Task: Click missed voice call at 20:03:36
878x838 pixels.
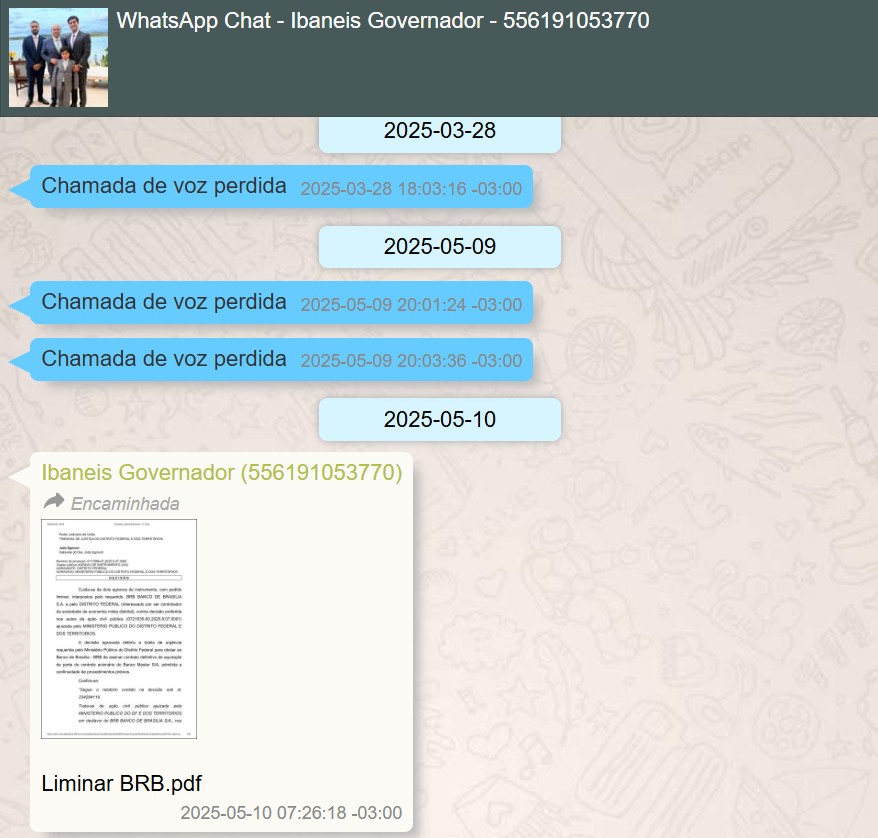Action: [281, 359]
